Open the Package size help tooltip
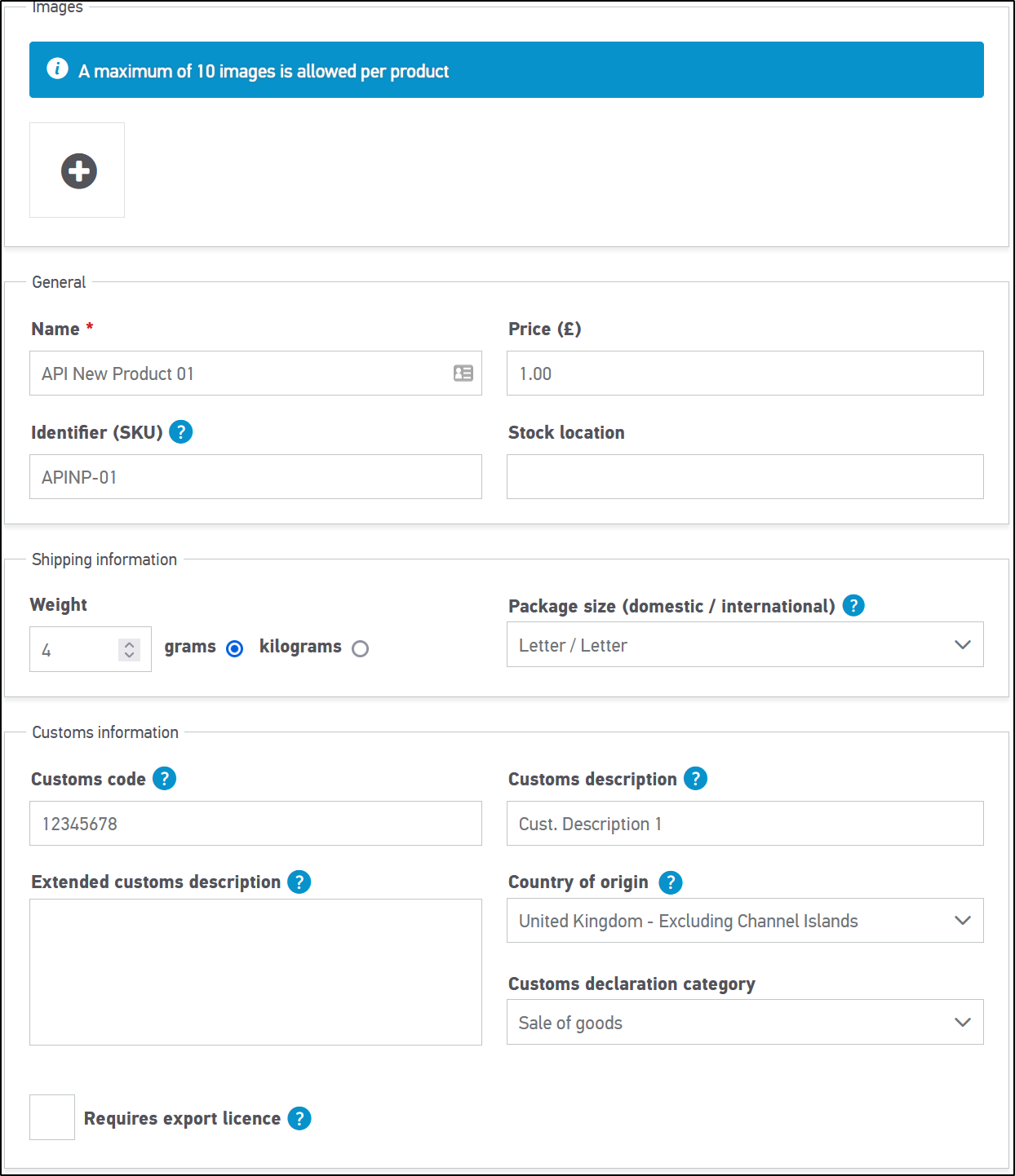 click(853, 606)
